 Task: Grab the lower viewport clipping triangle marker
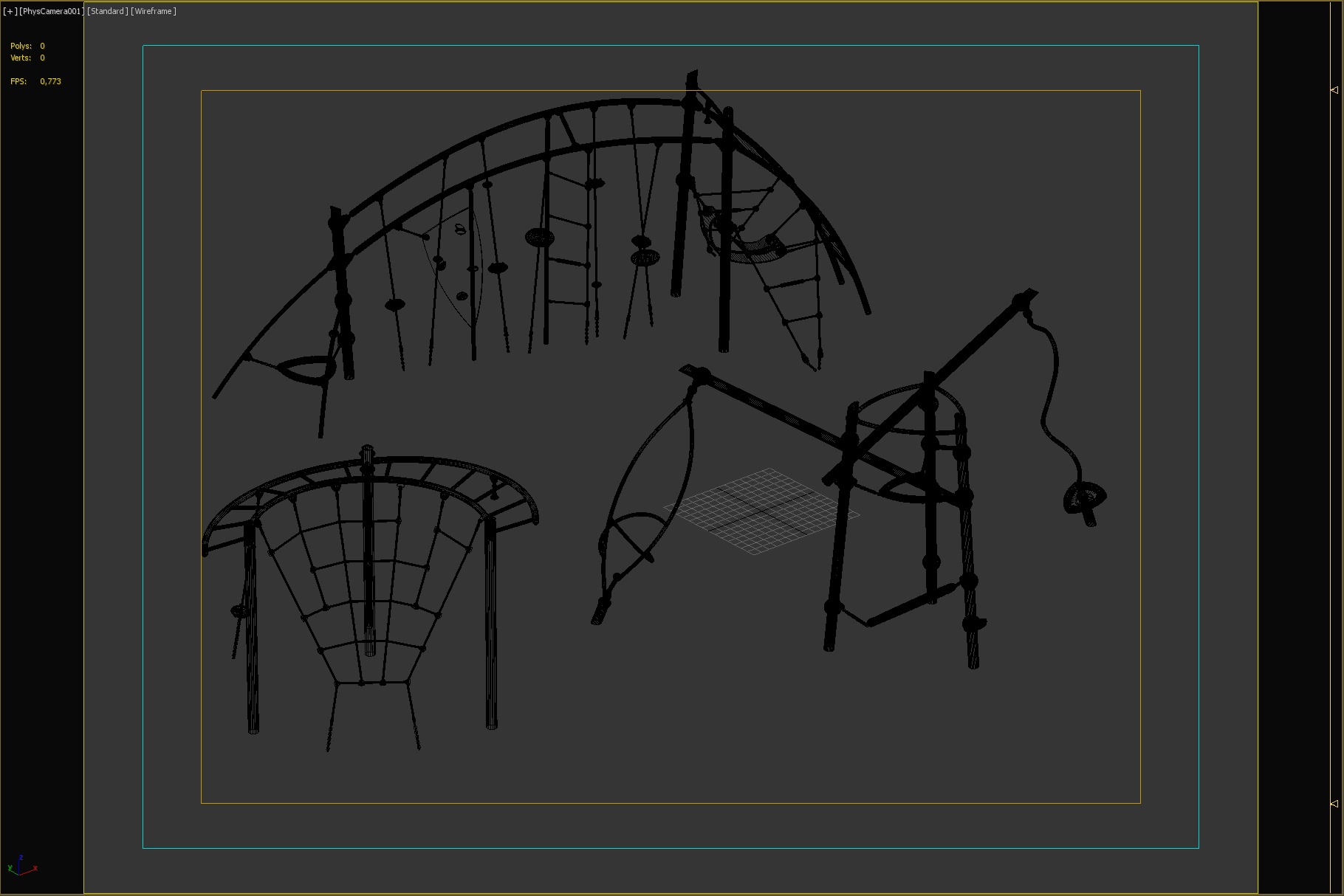1334,804
